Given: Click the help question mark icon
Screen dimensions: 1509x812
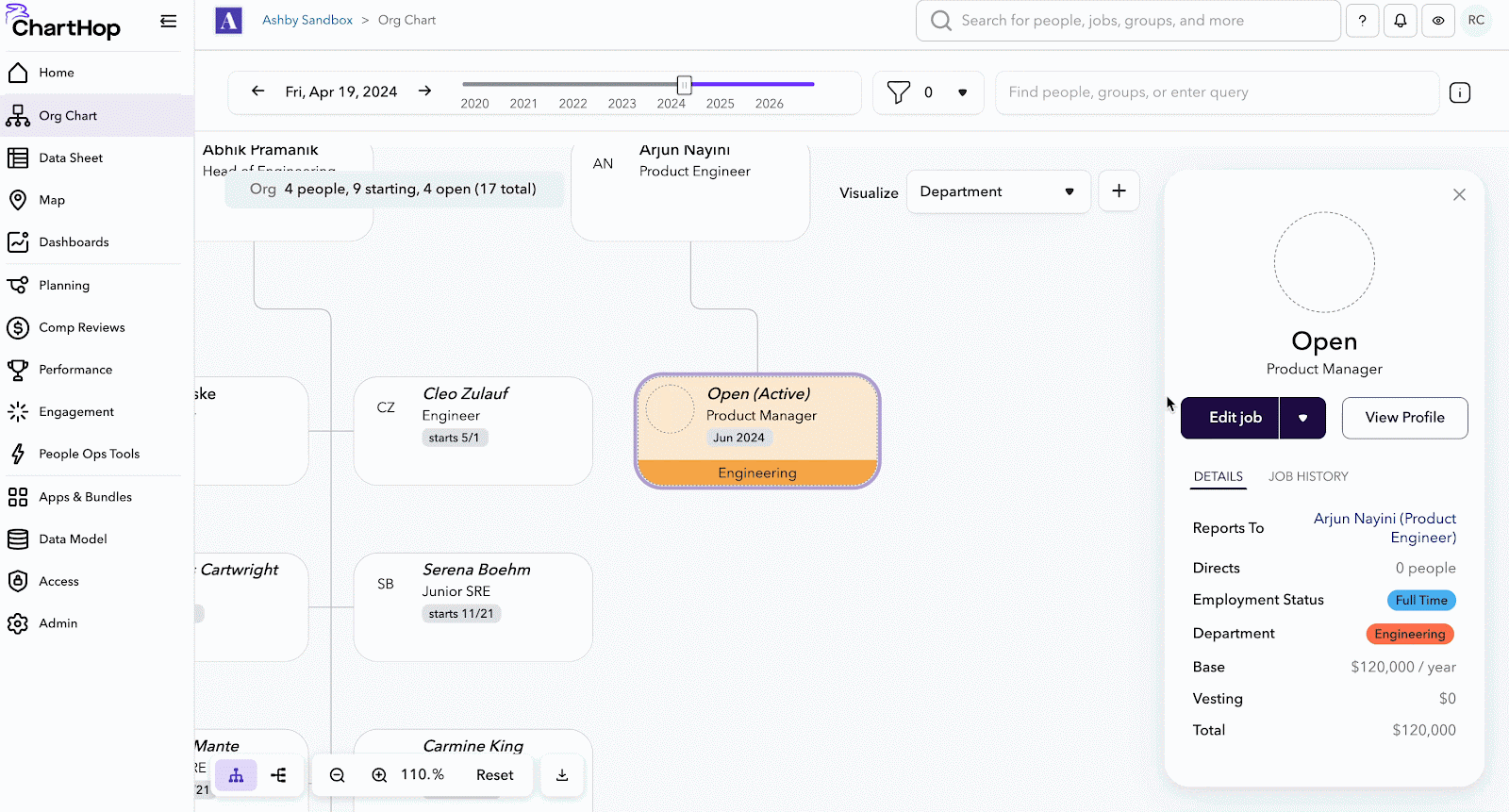Looking at the screenshot, I should pos(1362,21).
